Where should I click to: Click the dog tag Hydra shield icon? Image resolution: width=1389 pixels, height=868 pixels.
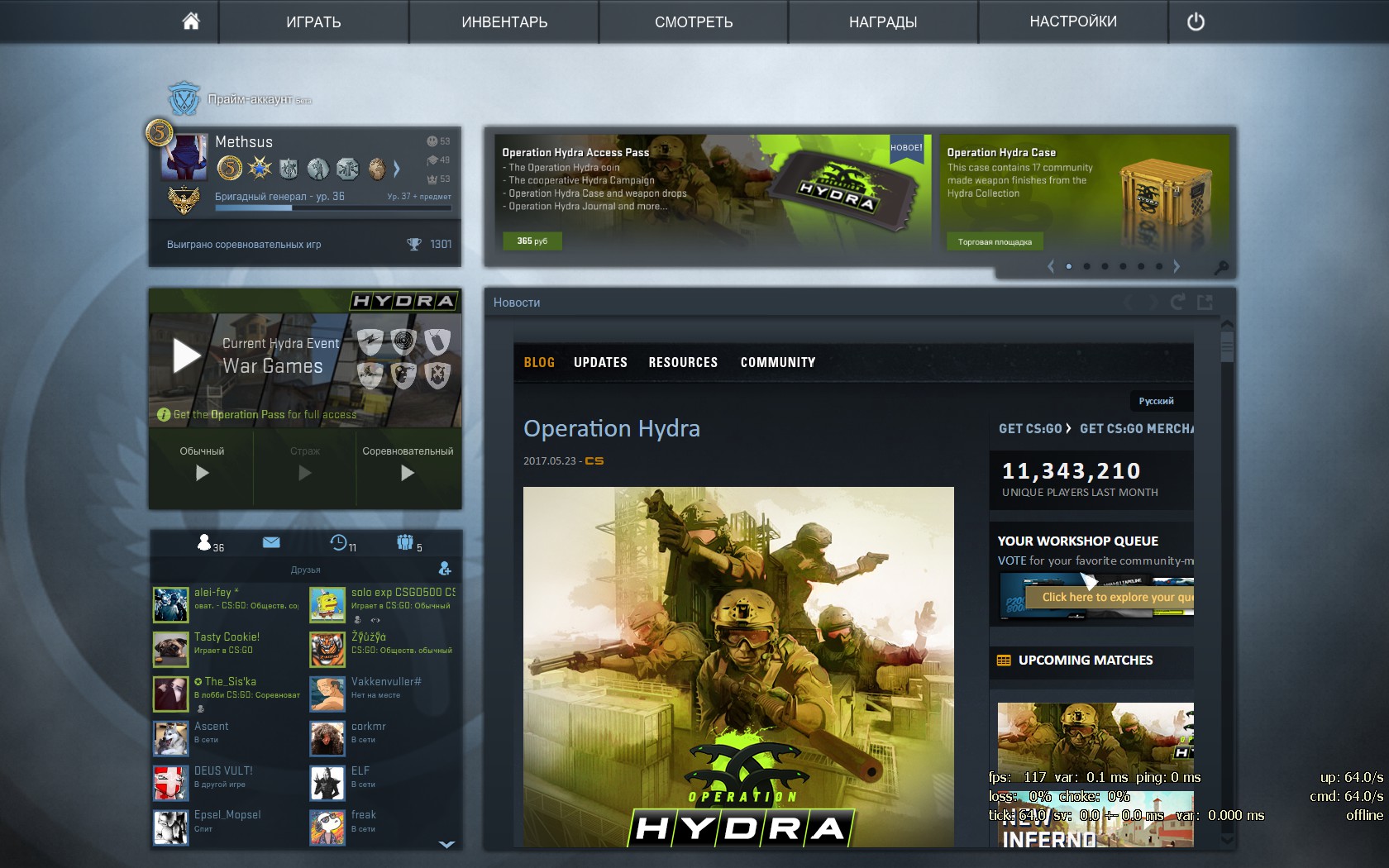pyautogui.click(x=437, y=341)
